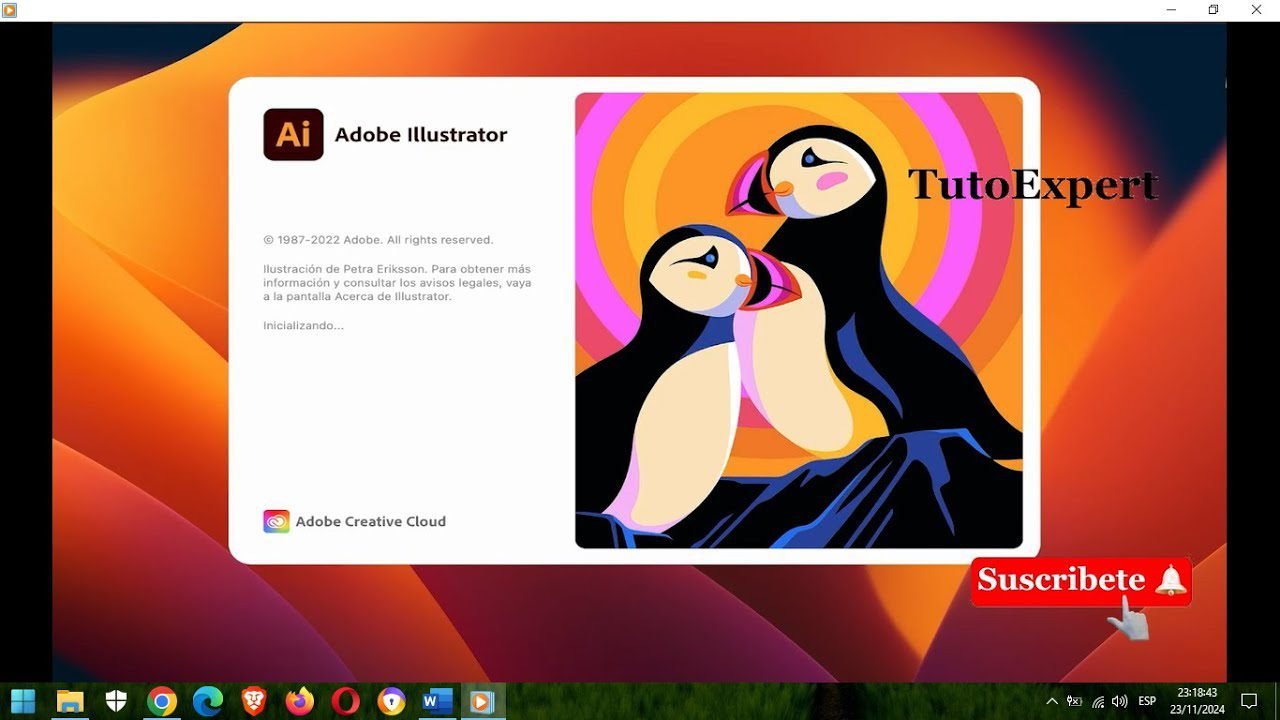
Task: Click the Start menu button
Action: pyautogui.click(x=21, y=700)
